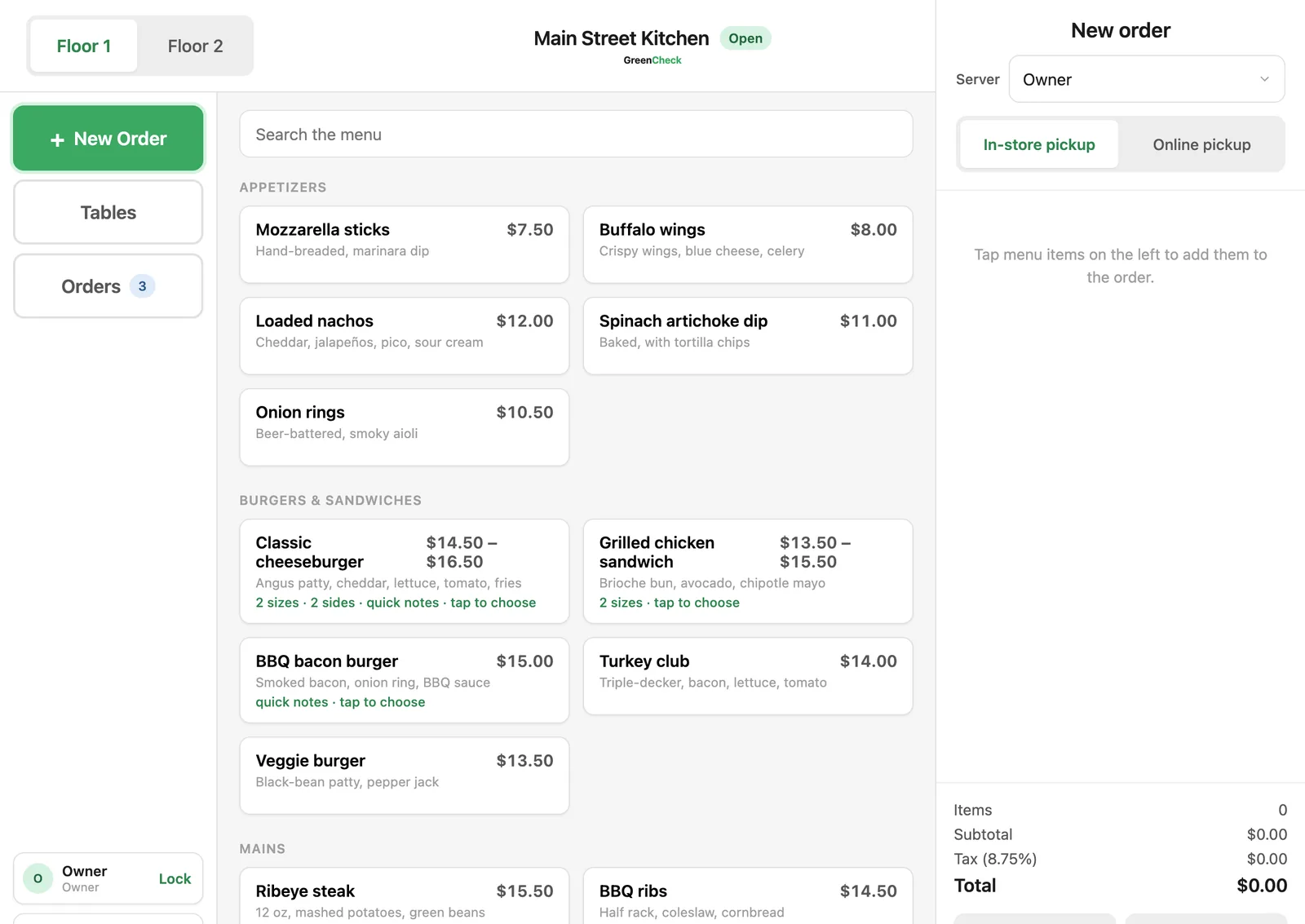Focus the Search the menu field

(576, 134)
